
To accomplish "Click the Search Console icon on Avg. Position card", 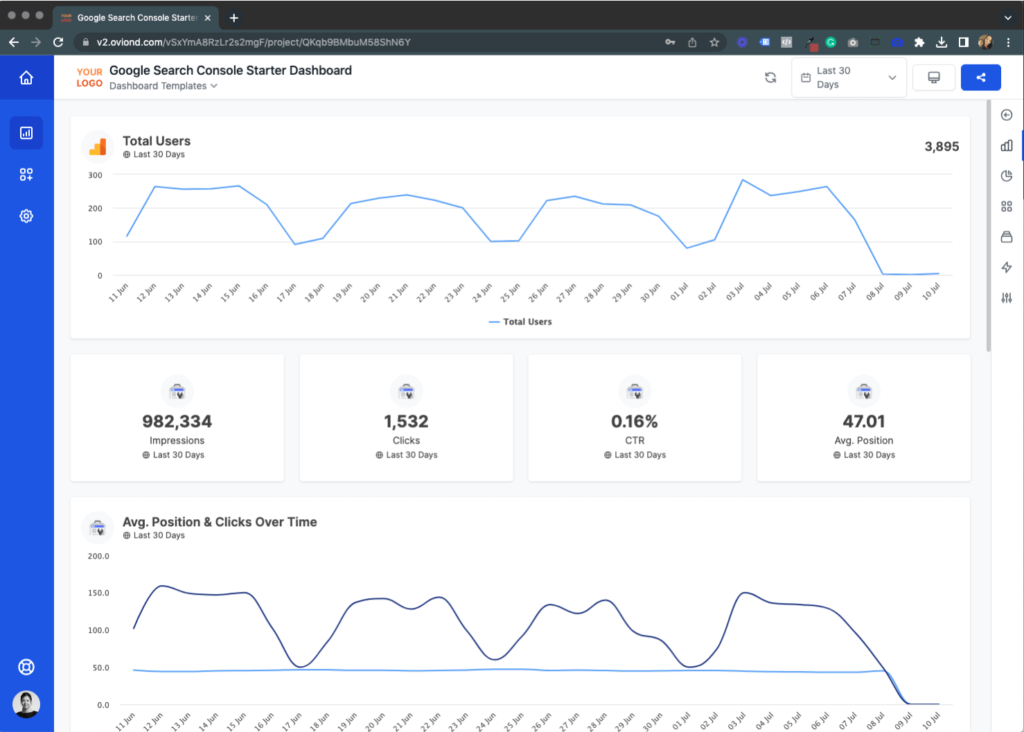I will (x=863, y=392).
